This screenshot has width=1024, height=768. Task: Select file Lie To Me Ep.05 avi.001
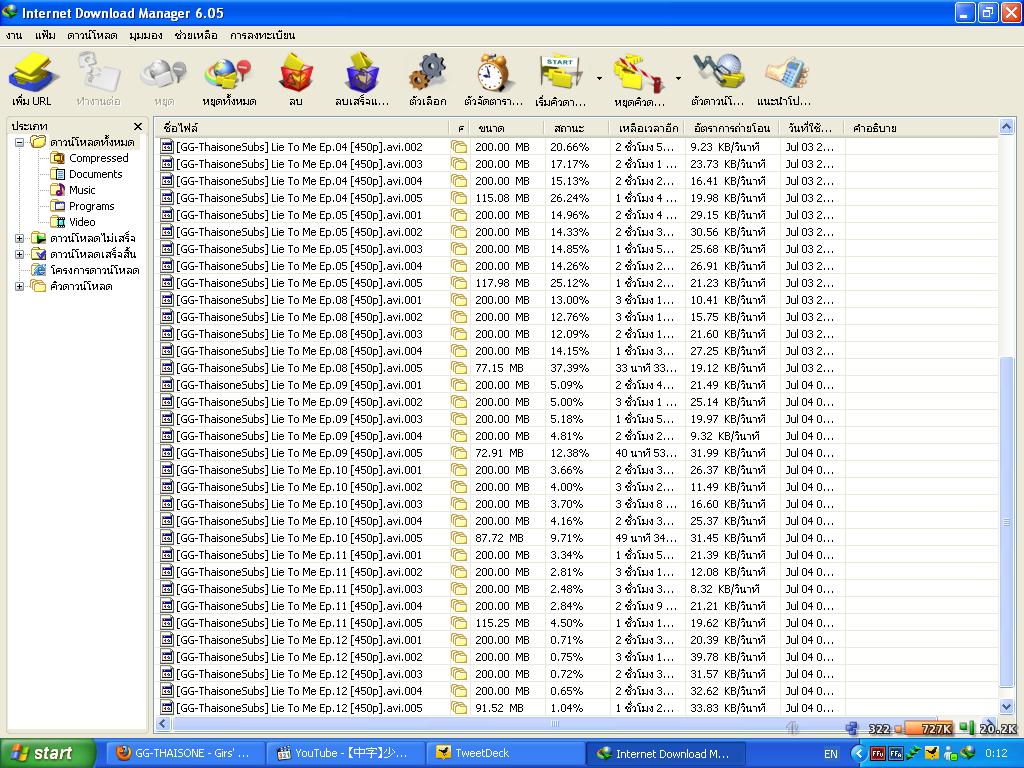(299, 215)
